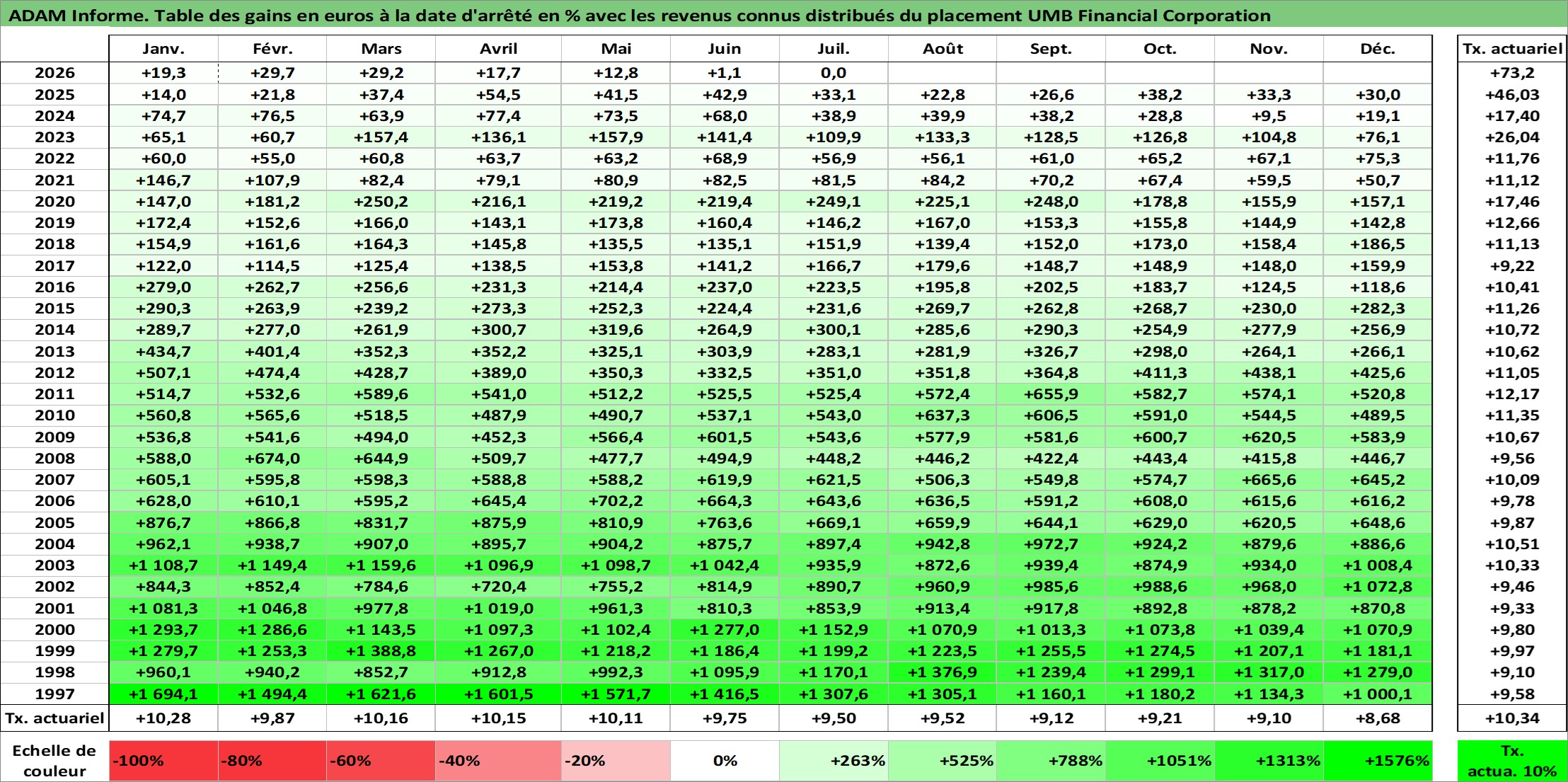Select the 0,0 cell for Juil. 2026
This screenshot has height=782, width=1568.
click(x=834, y=73)
